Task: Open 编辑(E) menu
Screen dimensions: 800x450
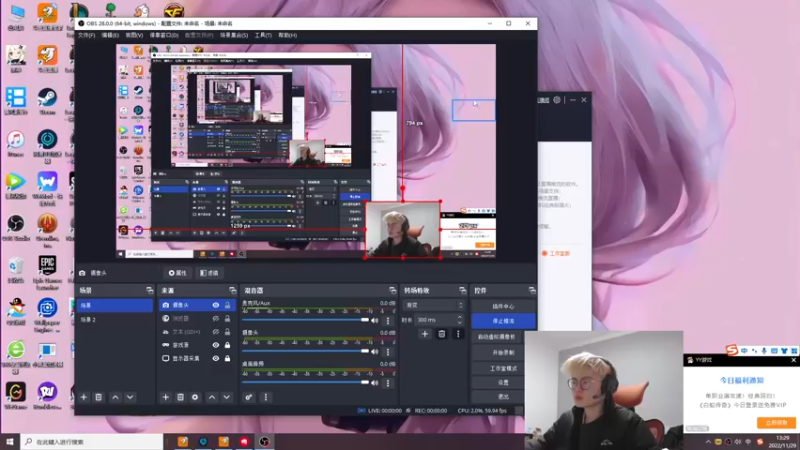Action: coord(110,35)
